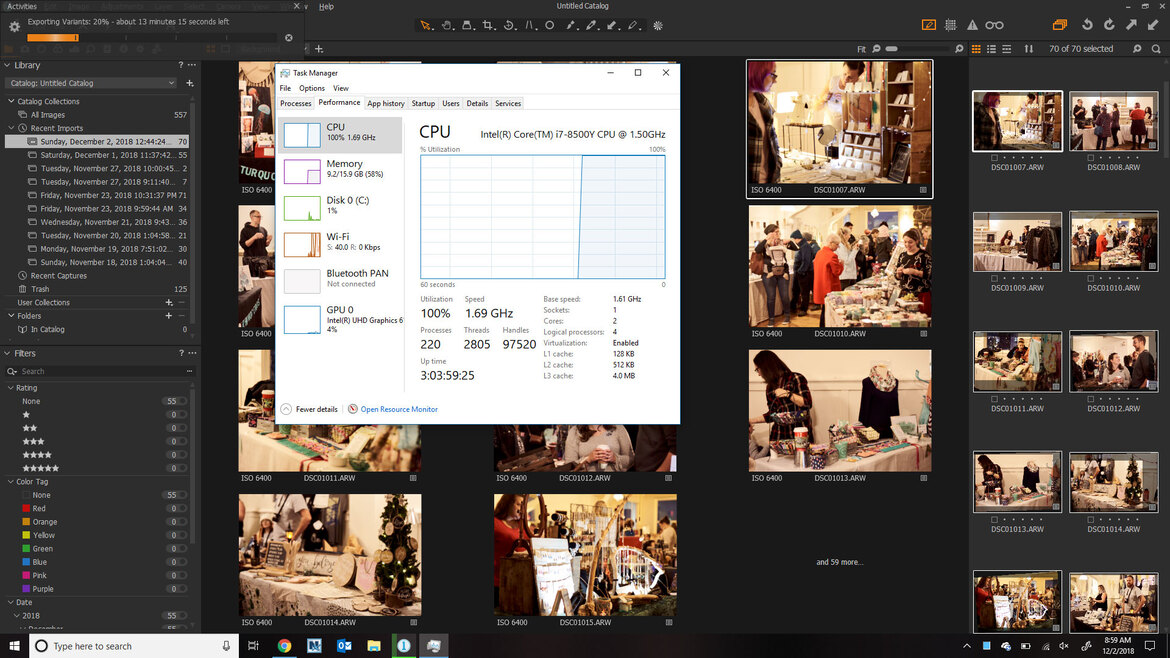Image resolution: width=1170 pixels, height=658 pixels.
Task: Cancel the Exporting Variants activity
Action: [289, 37]
